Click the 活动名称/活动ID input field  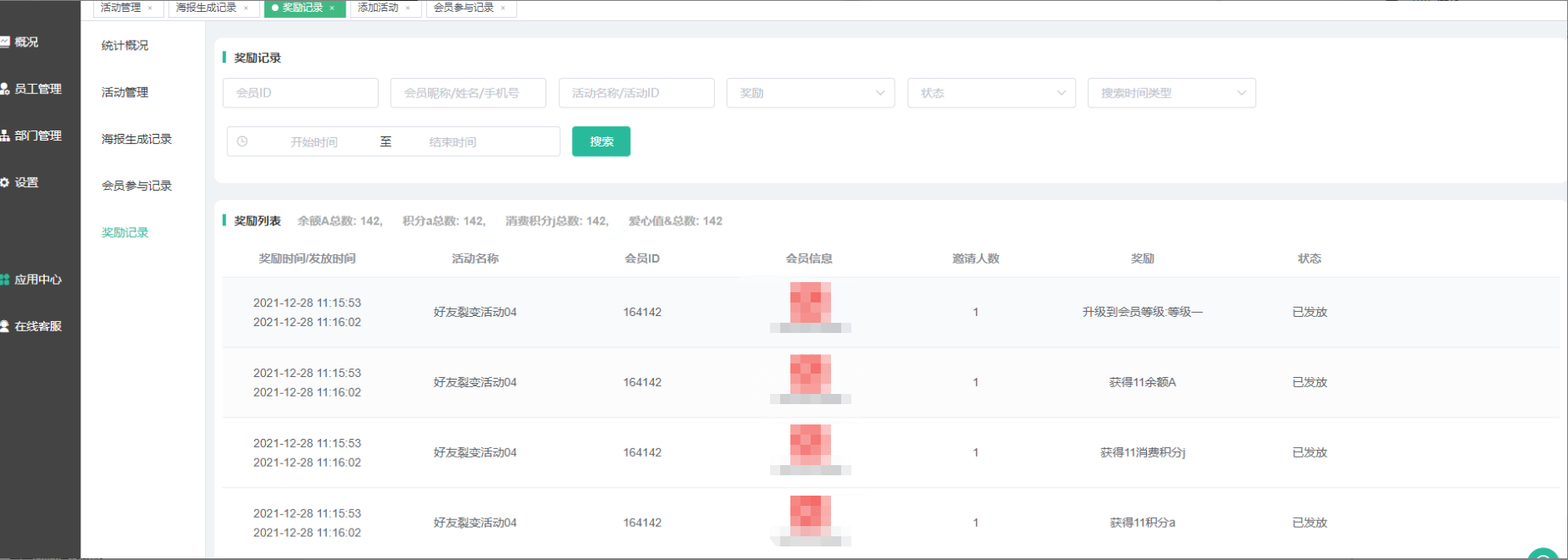click(636, 93)
